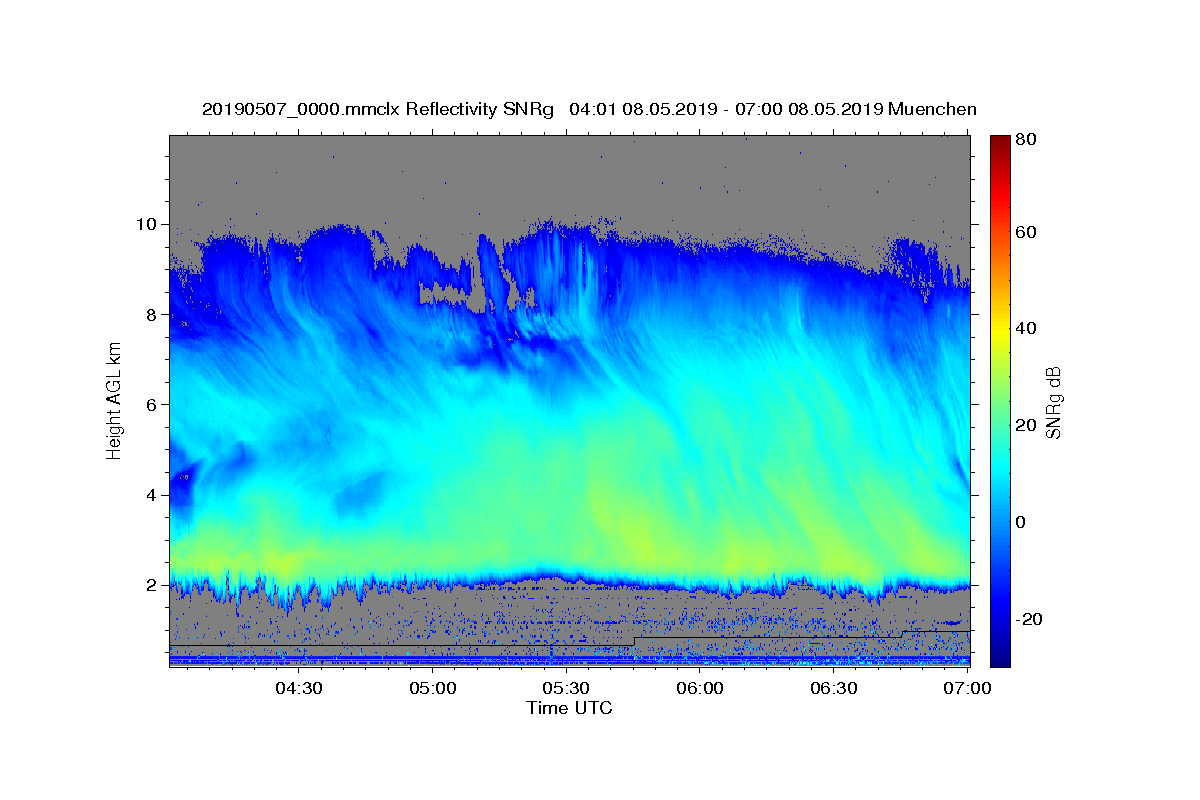Click the 04:30 time tick label
Viewport: 1200px width, 800px height.
[x=298, y=689]
